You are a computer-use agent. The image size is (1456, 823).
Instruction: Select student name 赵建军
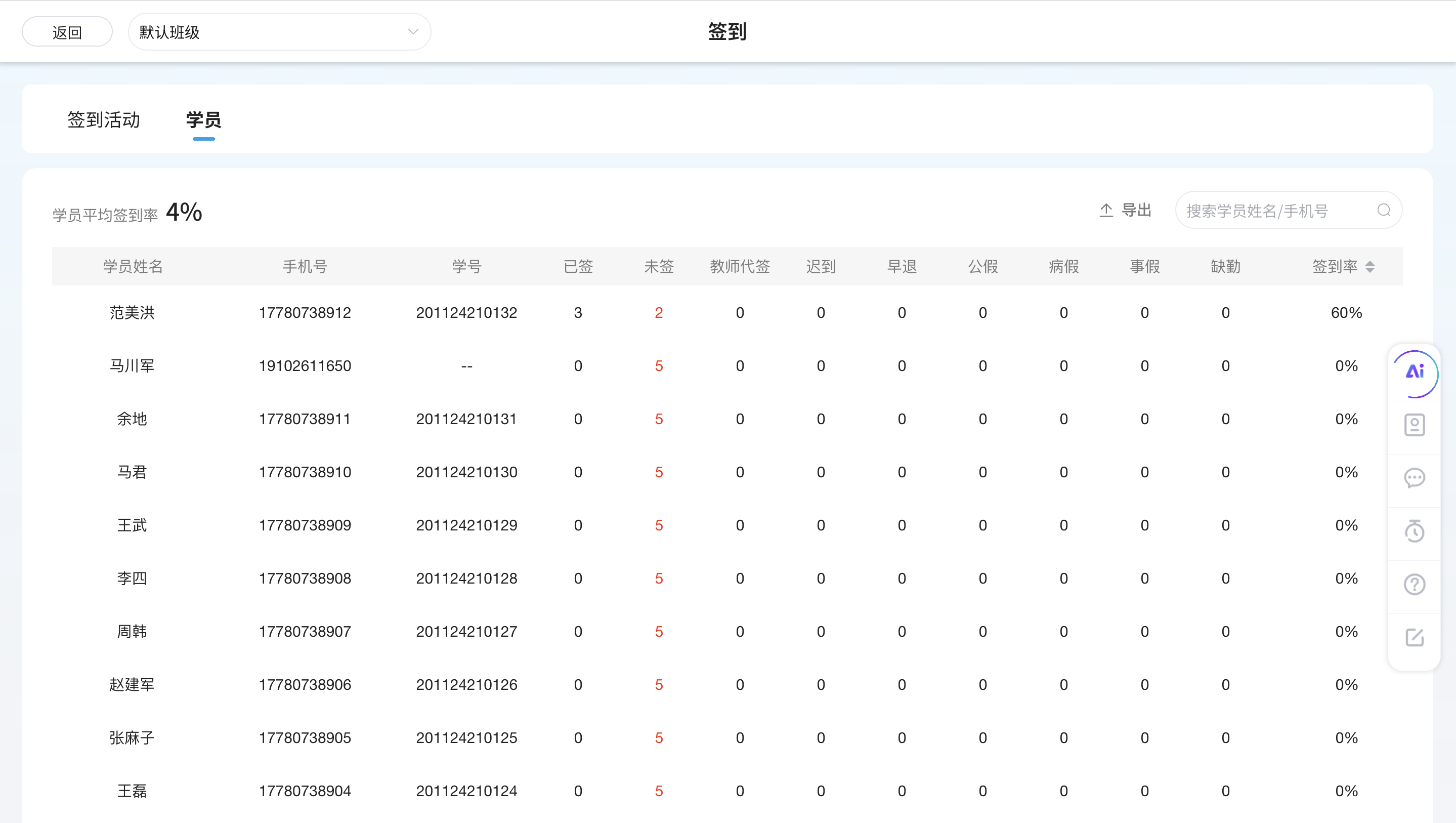coord(132,685)
